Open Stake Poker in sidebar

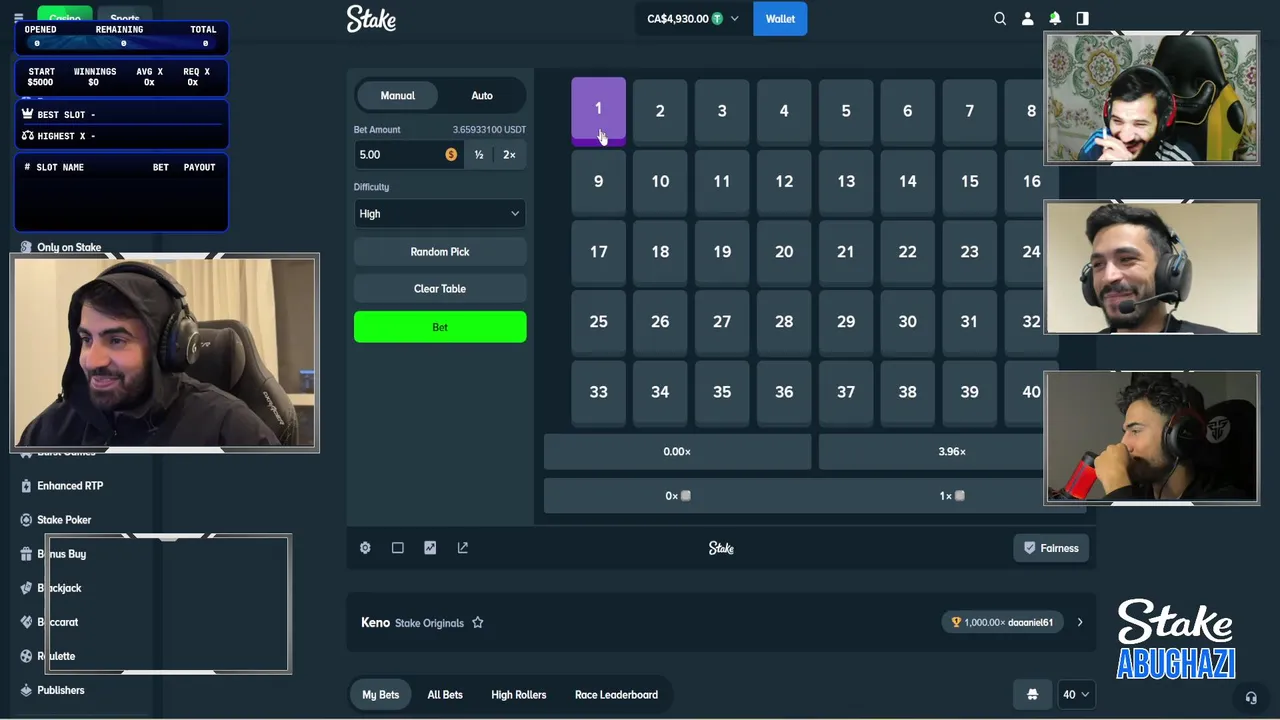tap(64, 520)
